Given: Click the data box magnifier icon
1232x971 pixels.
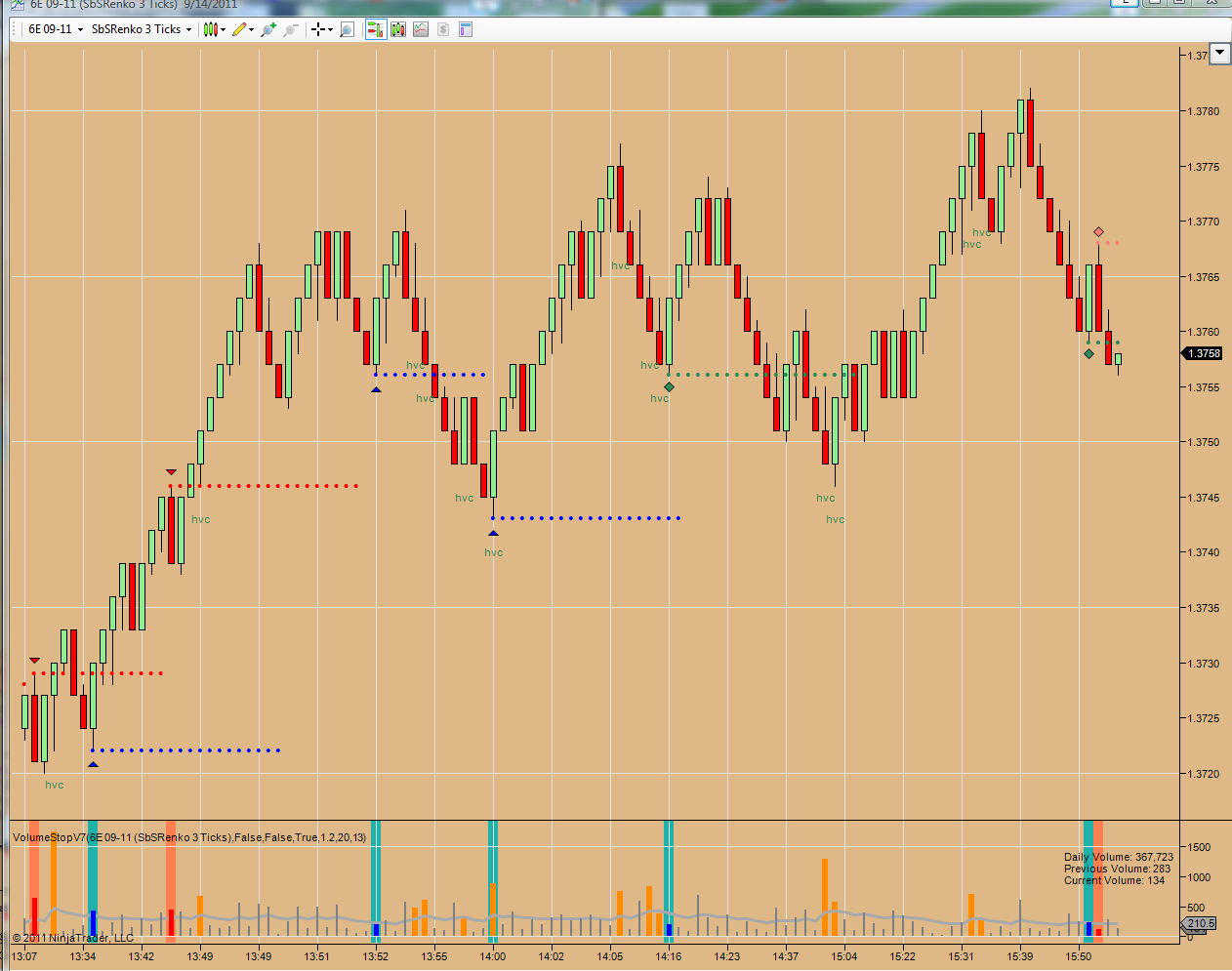Looking at the screenshot, I should click(x=347, y=29).
